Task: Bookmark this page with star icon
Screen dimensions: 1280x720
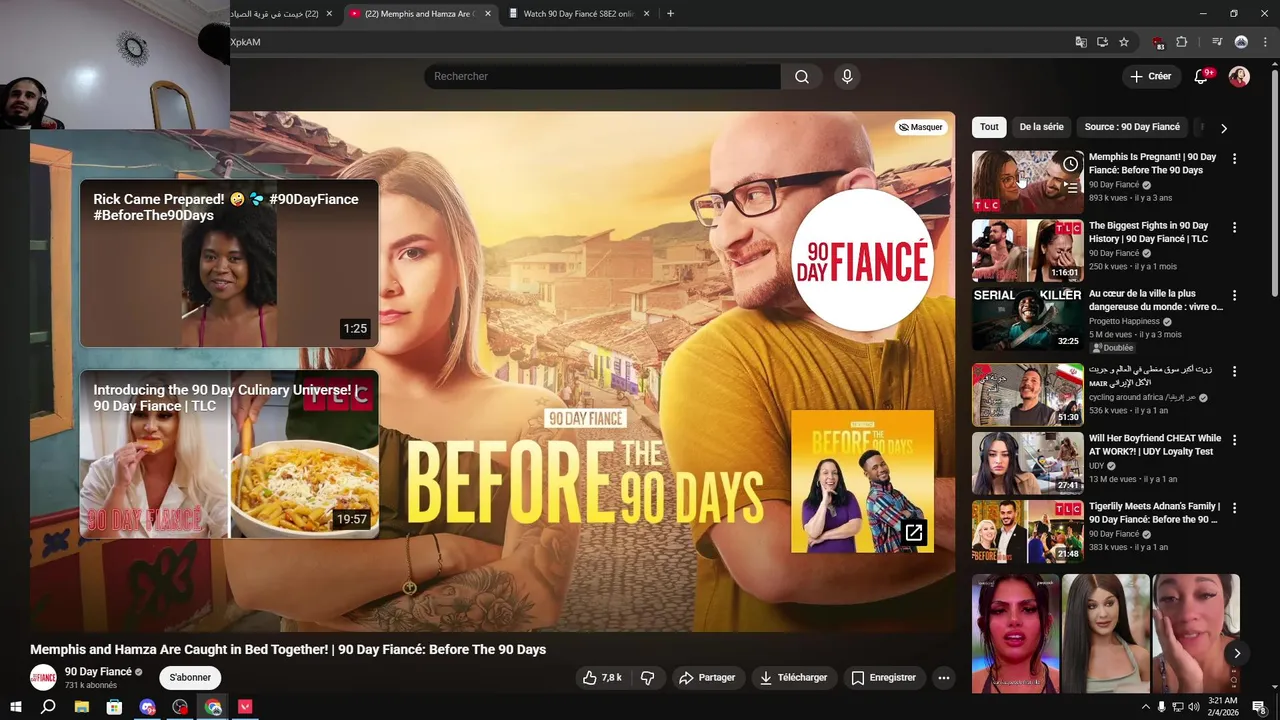Action: (1124, 42)
